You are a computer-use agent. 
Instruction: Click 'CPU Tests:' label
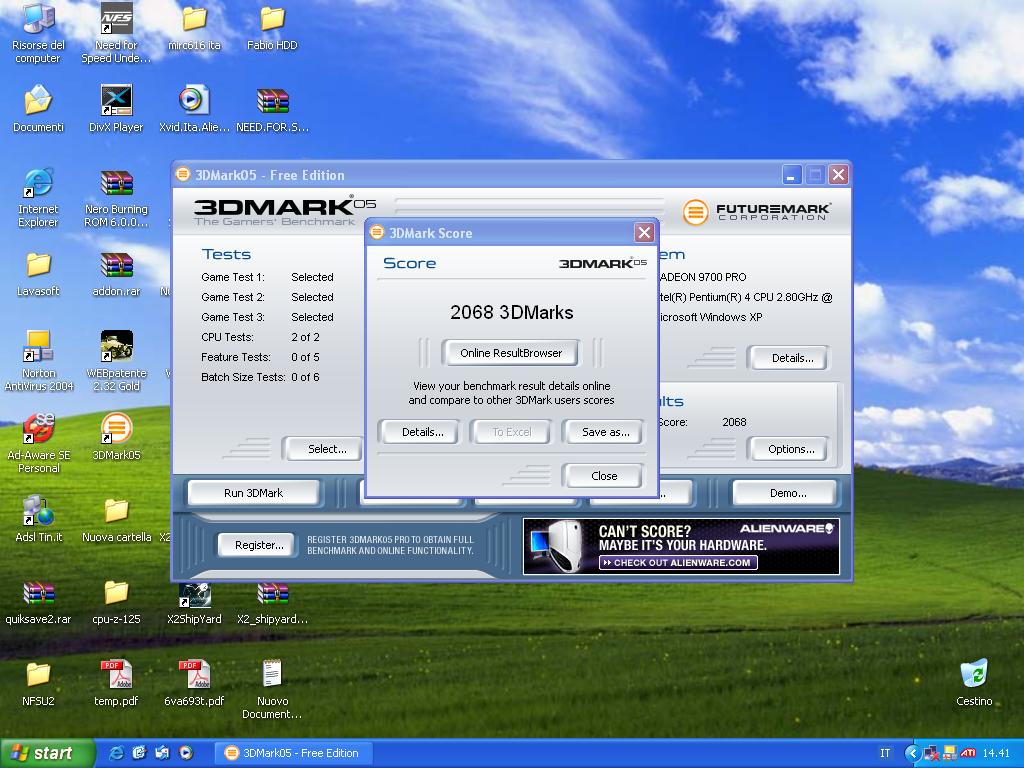click(227, 337)
